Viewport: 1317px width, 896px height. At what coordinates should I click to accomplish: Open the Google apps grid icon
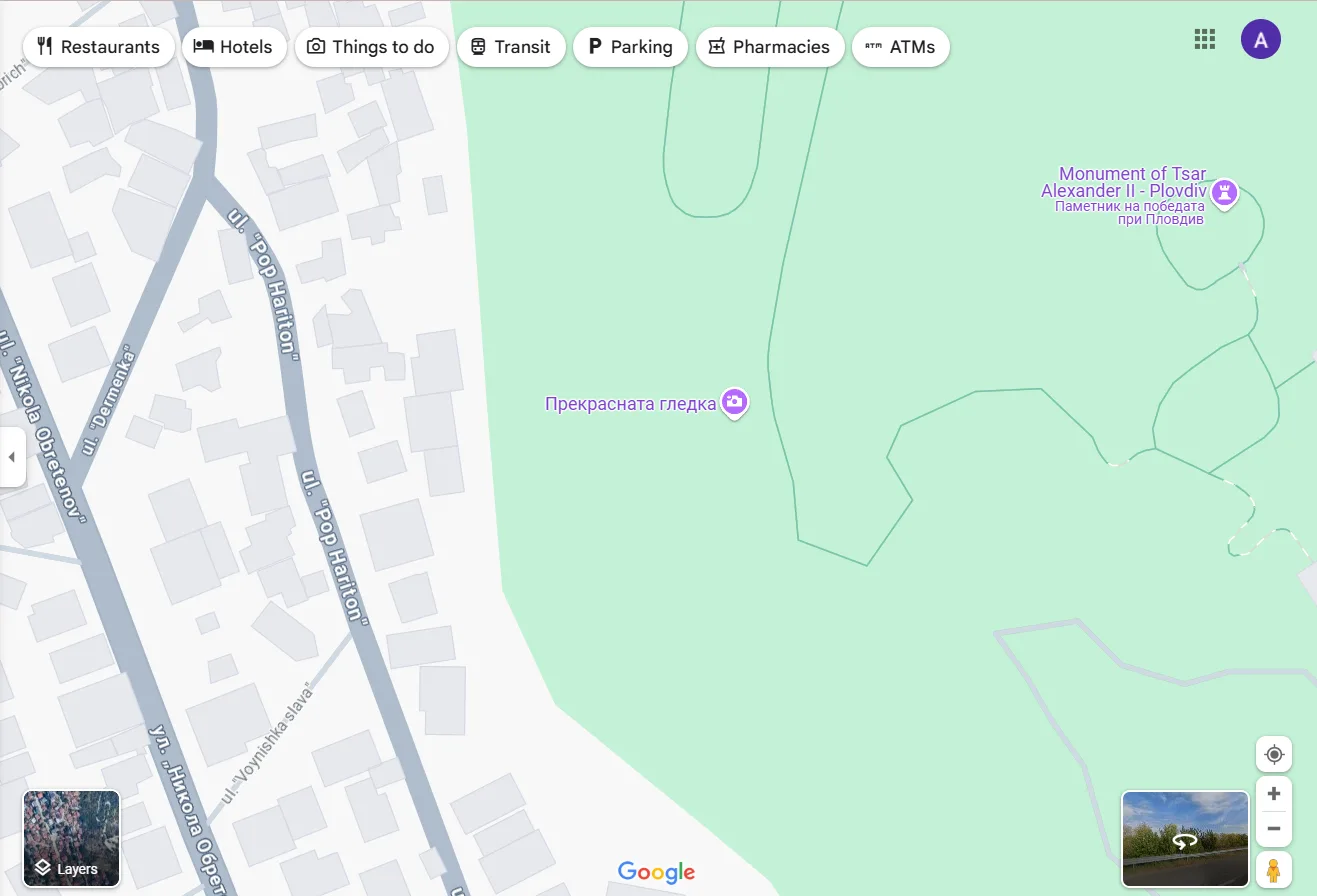point(1205,39)
